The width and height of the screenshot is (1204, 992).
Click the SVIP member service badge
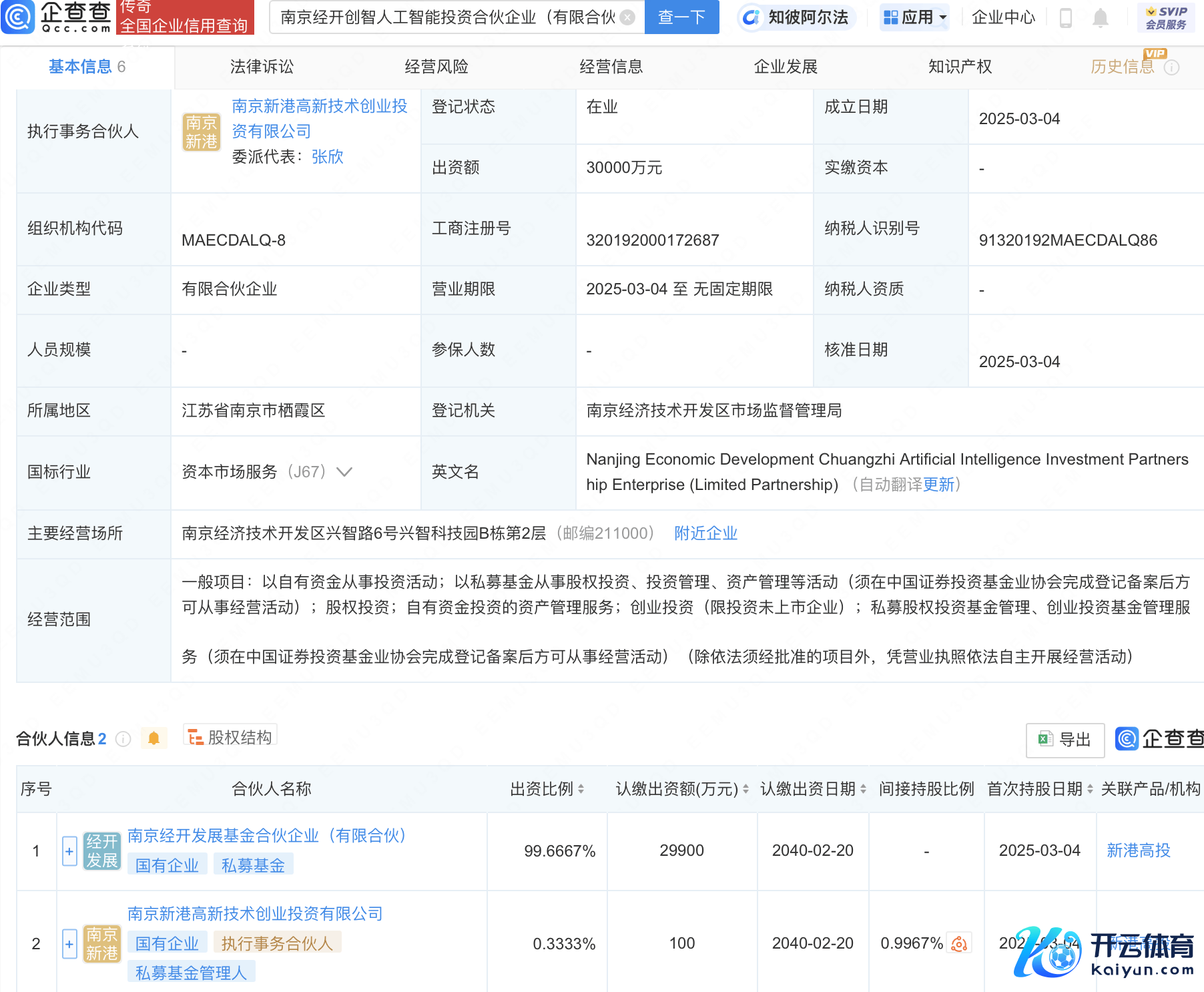point(1165,18)
